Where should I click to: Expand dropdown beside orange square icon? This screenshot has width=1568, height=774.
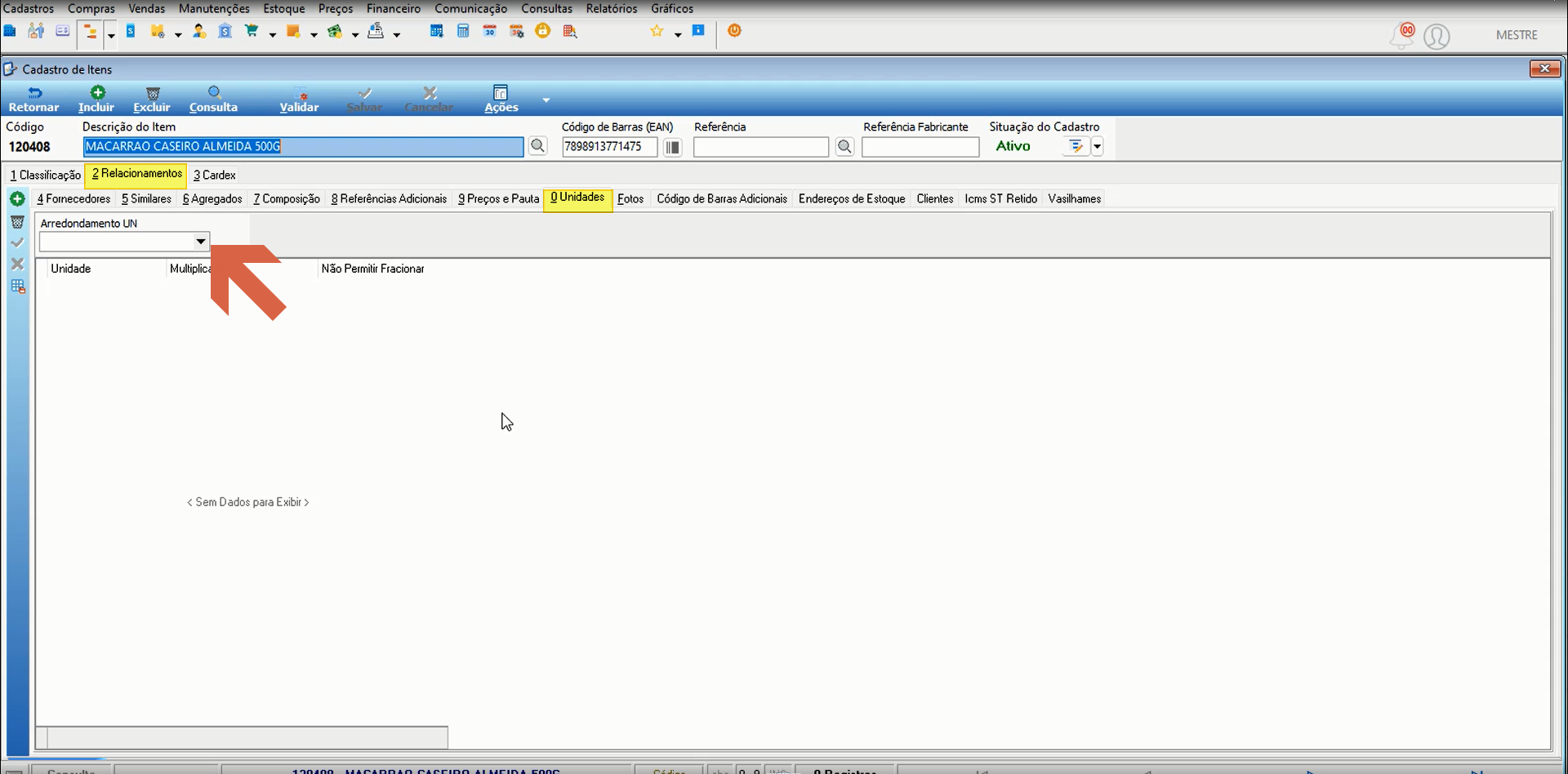(314, 34)
